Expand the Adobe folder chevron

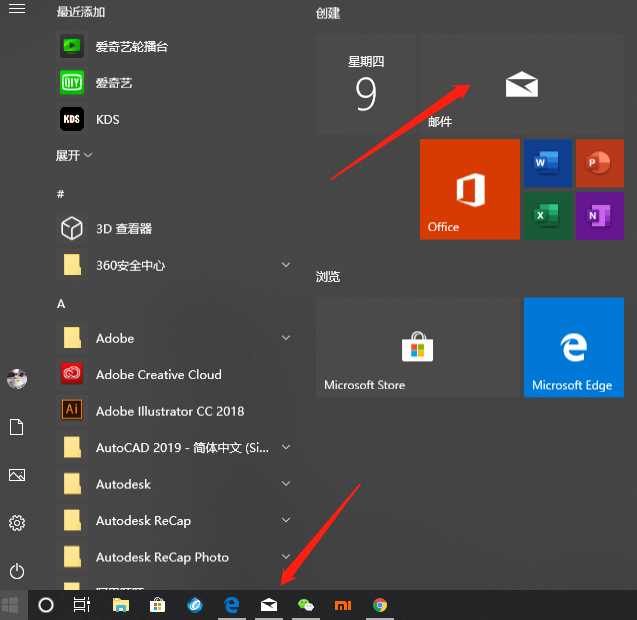[286, 338]
